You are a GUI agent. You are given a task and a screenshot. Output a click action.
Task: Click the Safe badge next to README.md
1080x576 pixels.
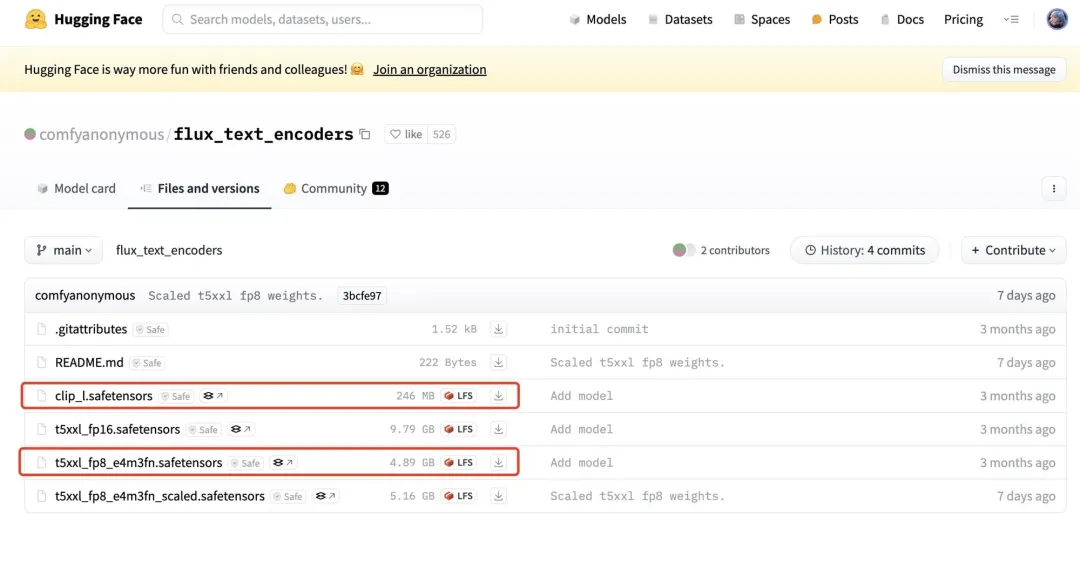pos(147,363)
